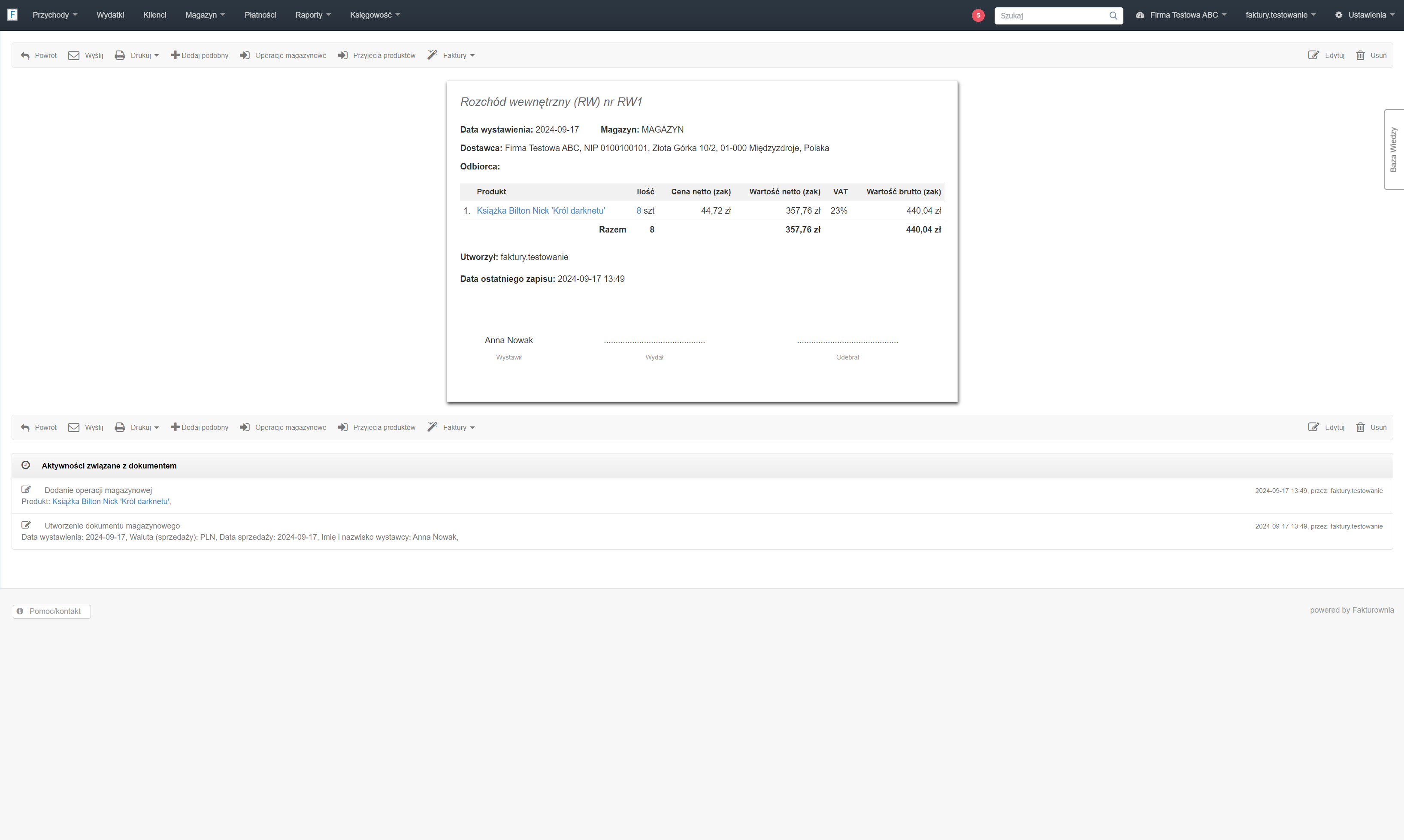Open the Baza Wiedzy side tab
The image size is (1404, 840).
1394,149
